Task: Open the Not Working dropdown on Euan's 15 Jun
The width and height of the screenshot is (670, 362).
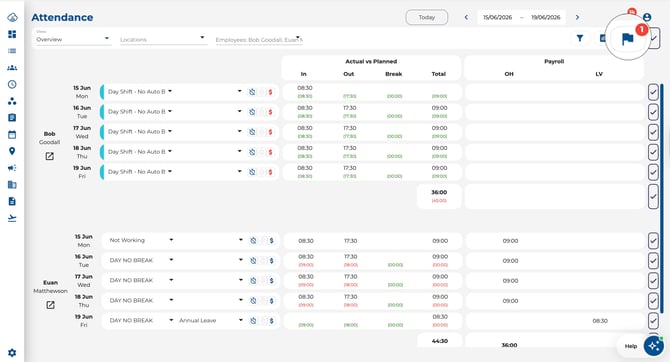Action: (x=141, y=240)
